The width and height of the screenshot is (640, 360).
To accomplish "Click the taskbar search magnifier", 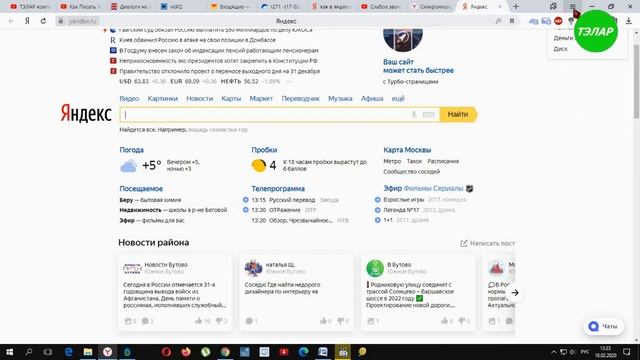I will (x=29, y=352).
